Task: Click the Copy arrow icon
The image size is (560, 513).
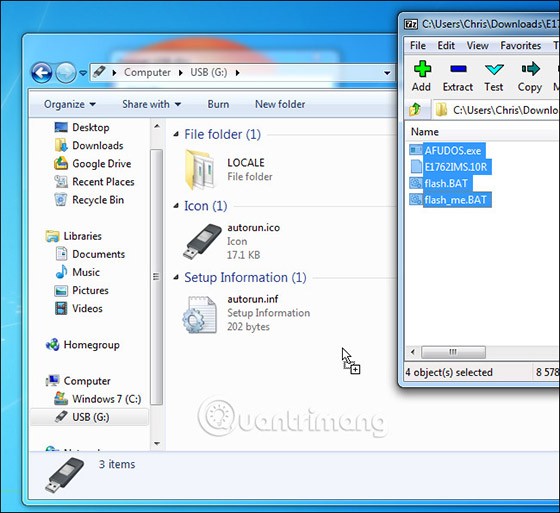Action: click(x=530, y=69)
